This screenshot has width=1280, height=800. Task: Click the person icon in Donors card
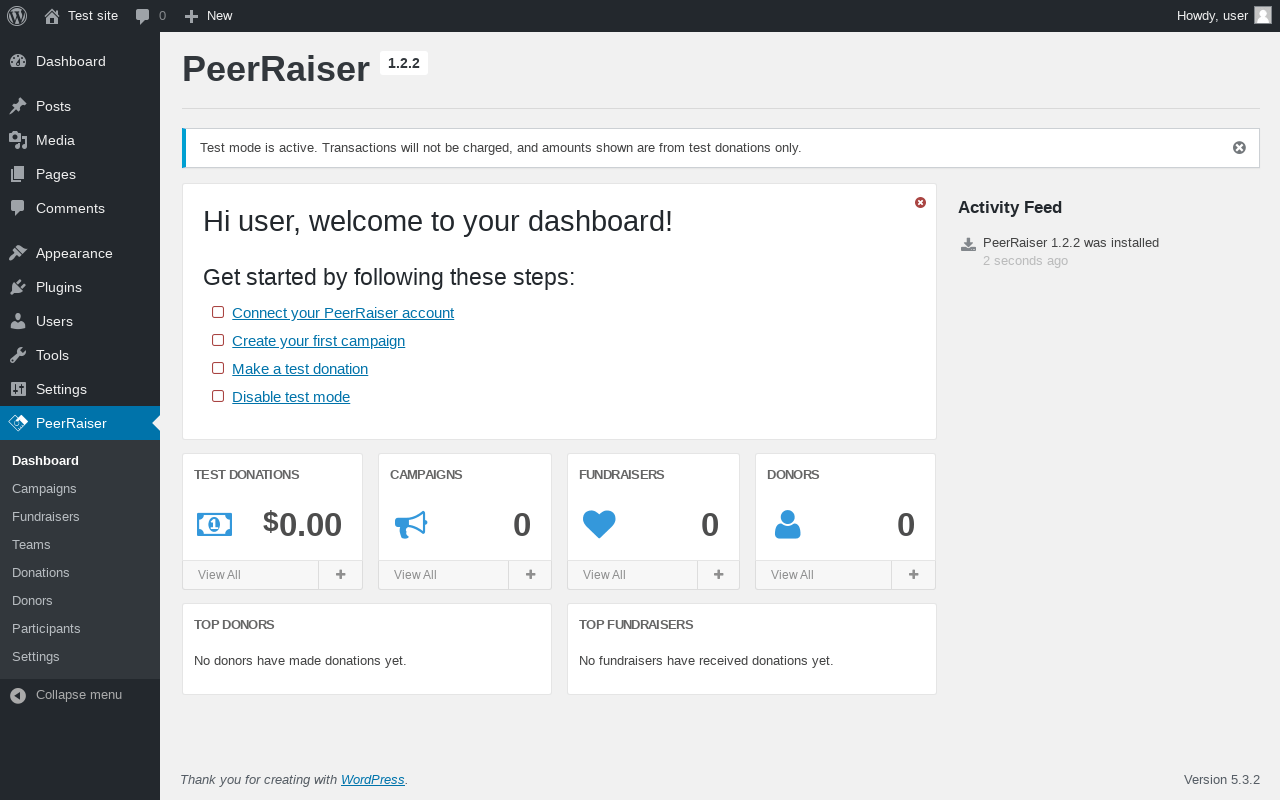pos(787,524)
